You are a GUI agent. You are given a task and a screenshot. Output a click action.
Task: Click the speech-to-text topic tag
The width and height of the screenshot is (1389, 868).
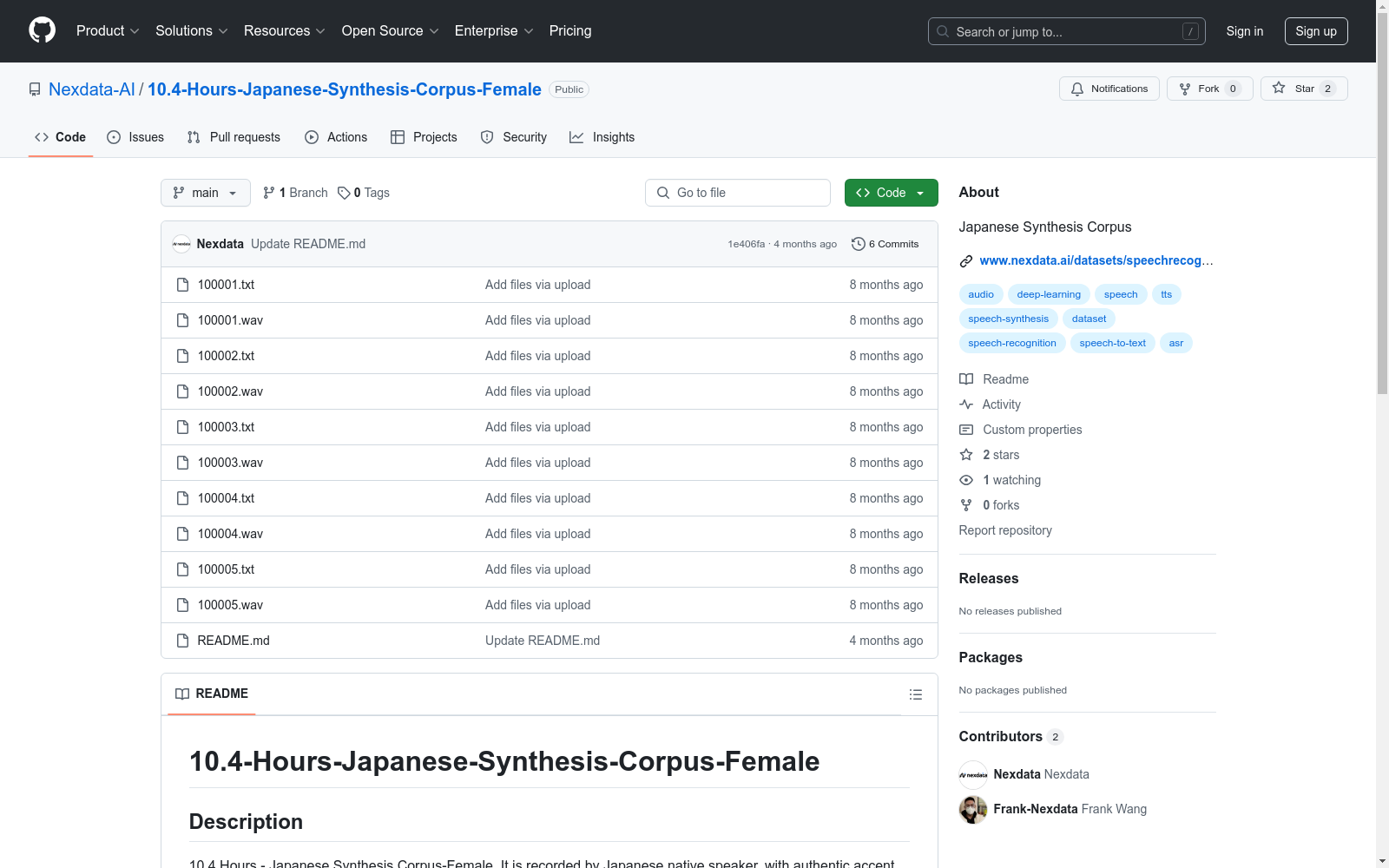[x=1113, y=343]
